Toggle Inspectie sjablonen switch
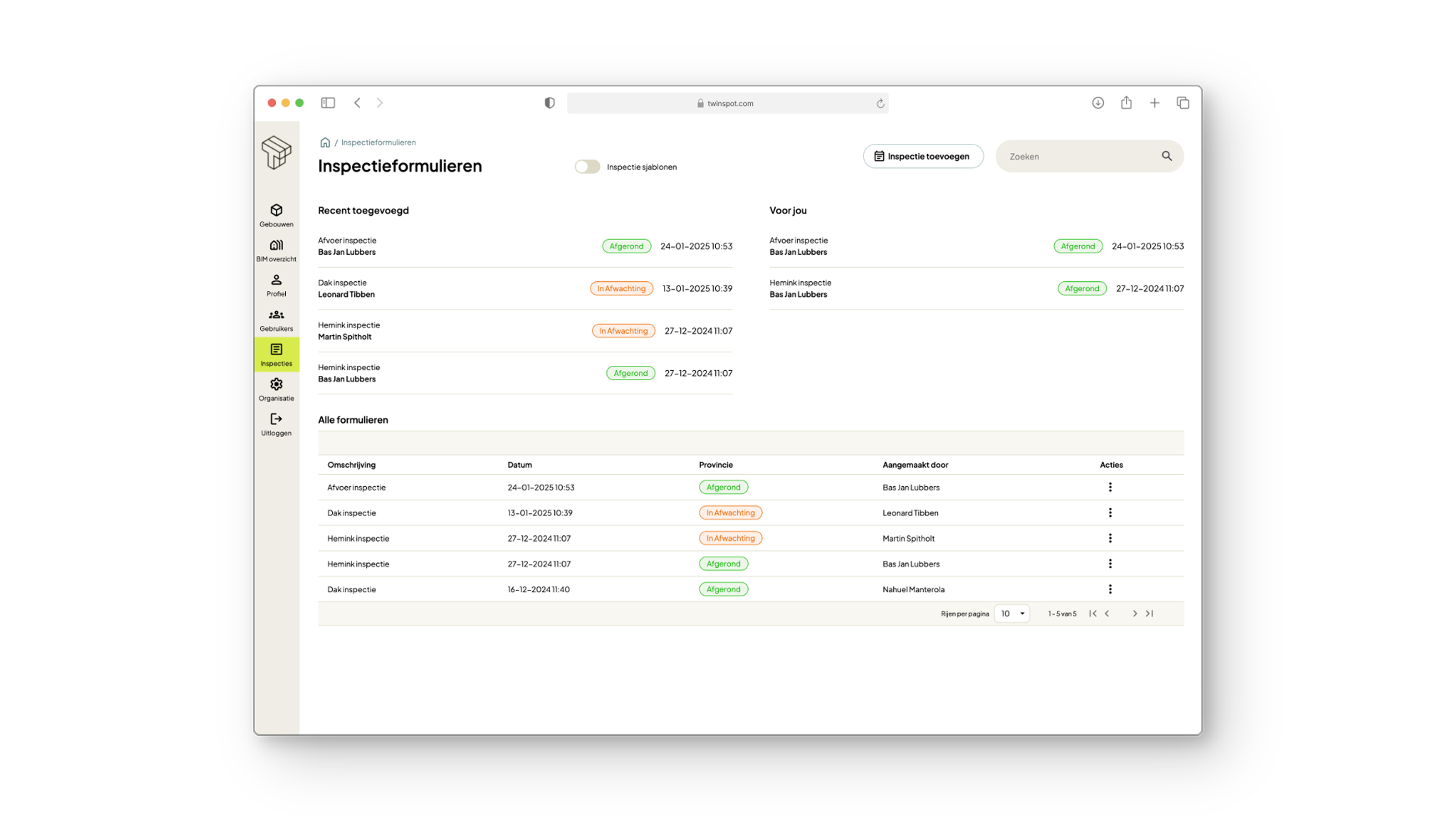Image resolution: width=1456 pixels, height=819 pixels. (x=587, y=167)
